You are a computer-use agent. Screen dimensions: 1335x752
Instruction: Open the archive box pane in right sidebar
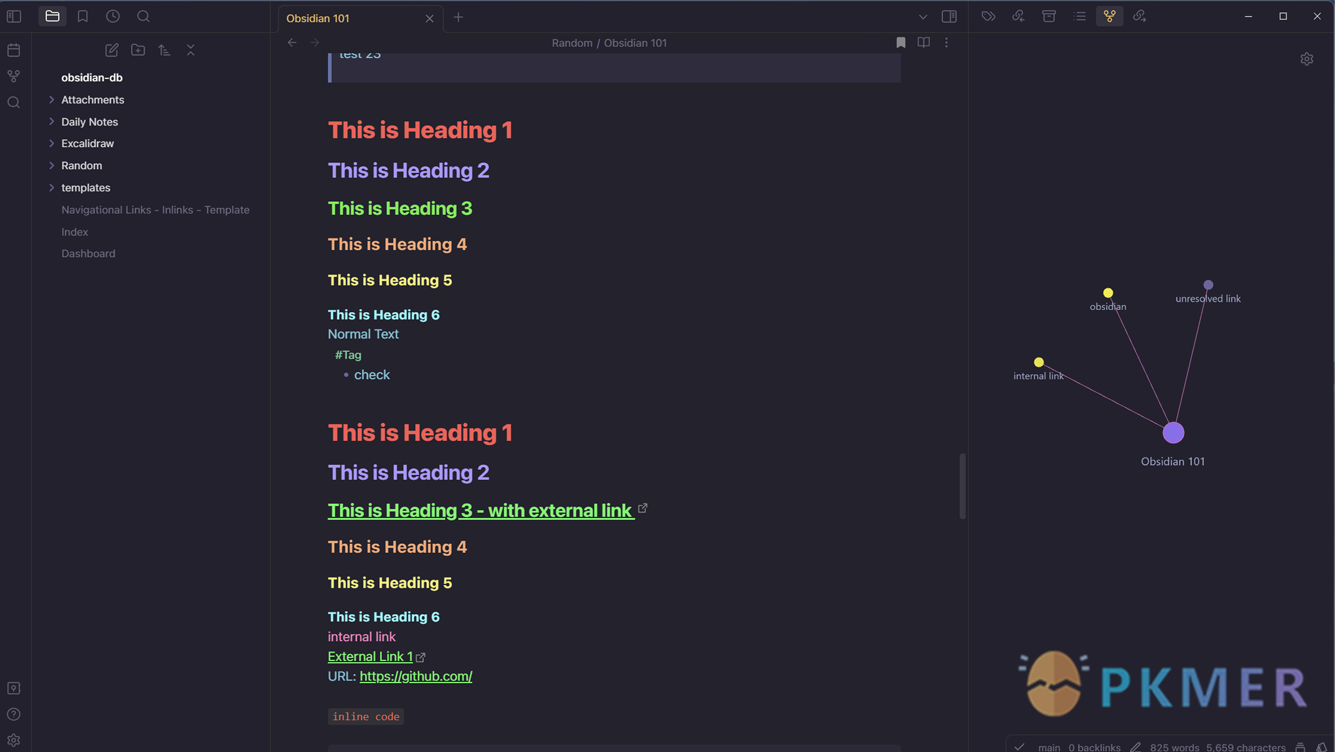pos(1049,16)
